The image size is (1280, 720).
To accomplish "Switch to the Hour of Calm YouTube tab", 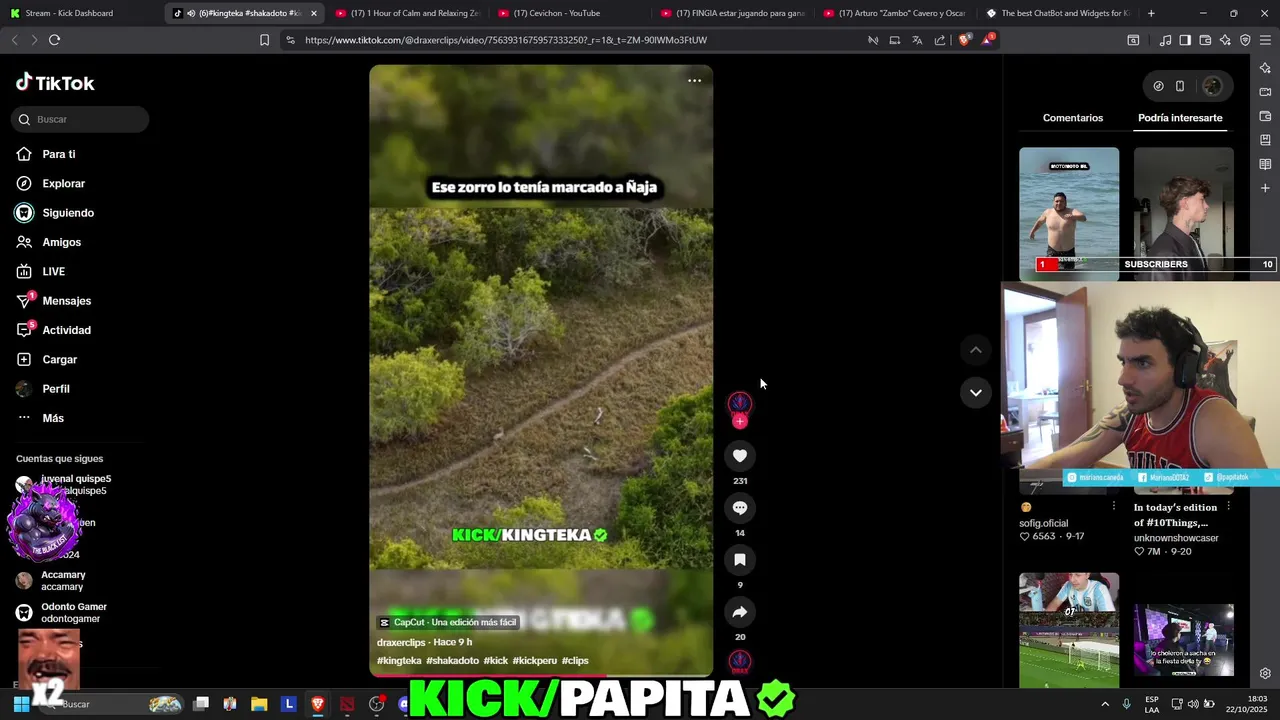I will (x=407, y=13).
